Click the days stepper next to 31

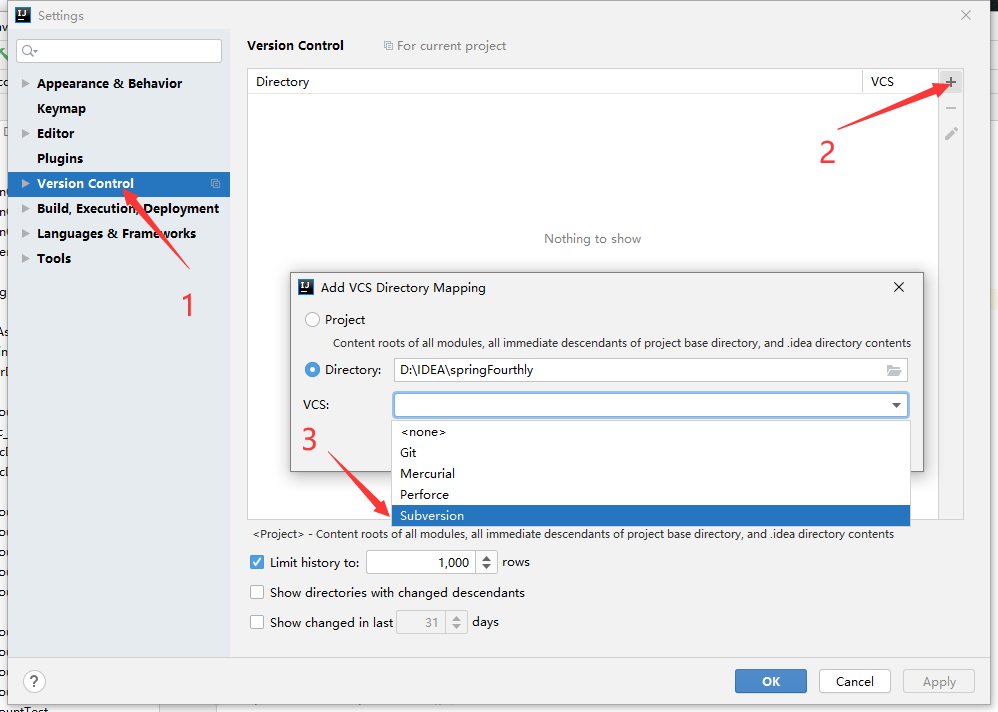(456, 622)
